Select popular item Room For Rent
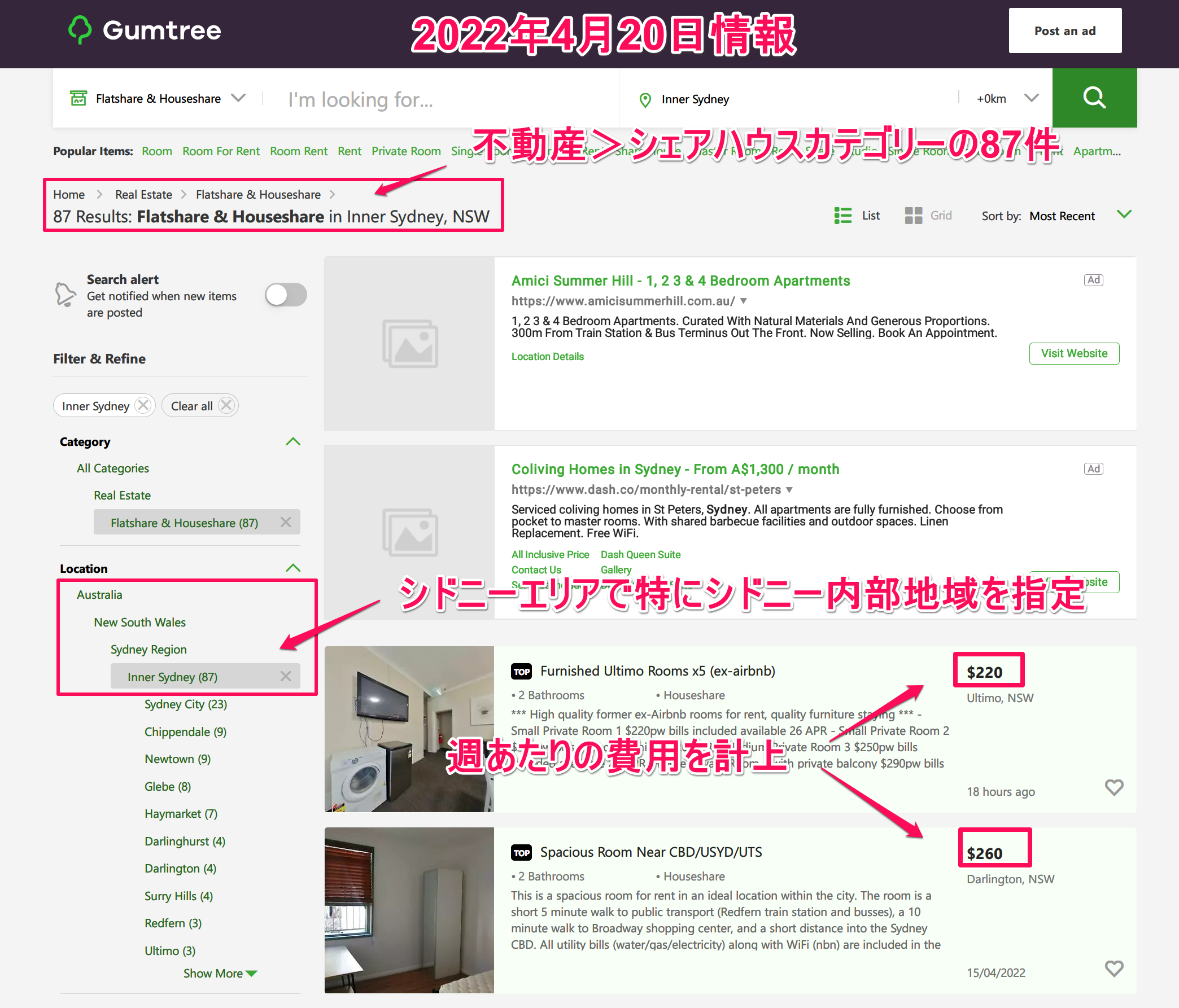 pos(221,151)
